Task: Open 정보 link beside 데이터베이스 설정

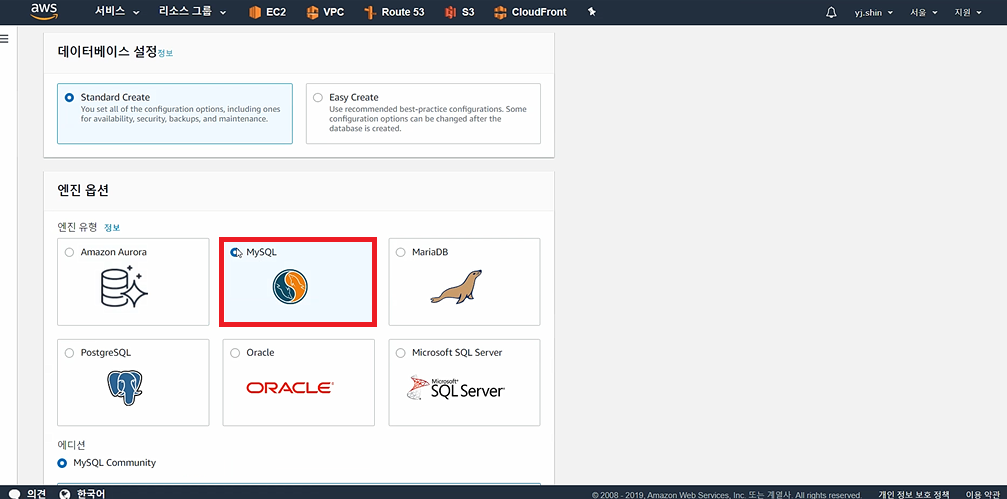Action: [x=165, y=53]
